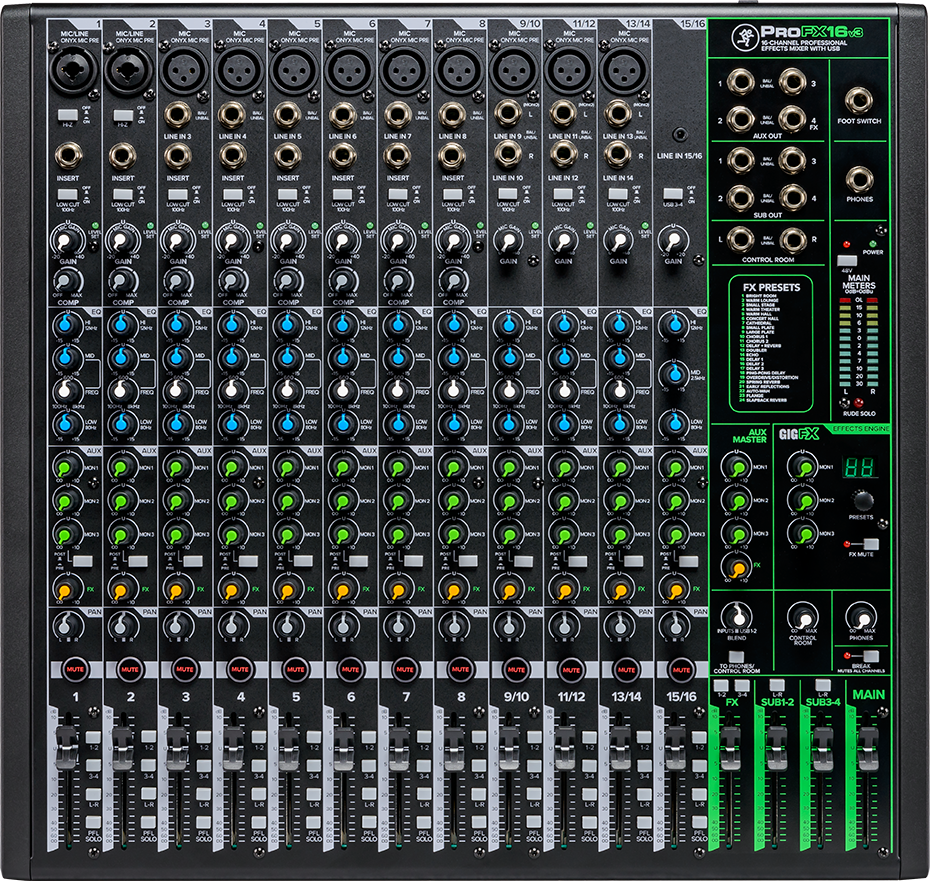Turn the PHONES level knob
The height and width of the screenshot is (881, 930).
pyautogui.click(x=862, y=617)
